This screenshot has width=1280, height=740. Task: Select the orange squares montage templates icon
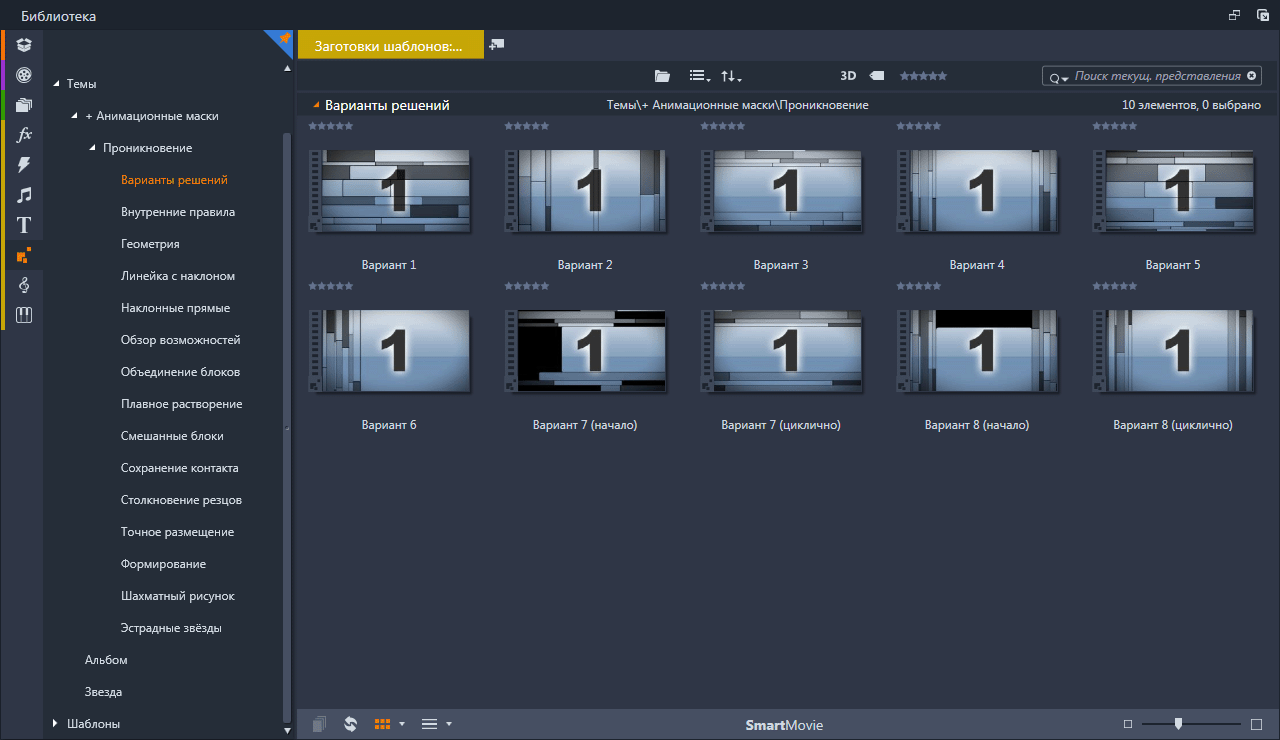pyautogui.click(x=24, y=255)
